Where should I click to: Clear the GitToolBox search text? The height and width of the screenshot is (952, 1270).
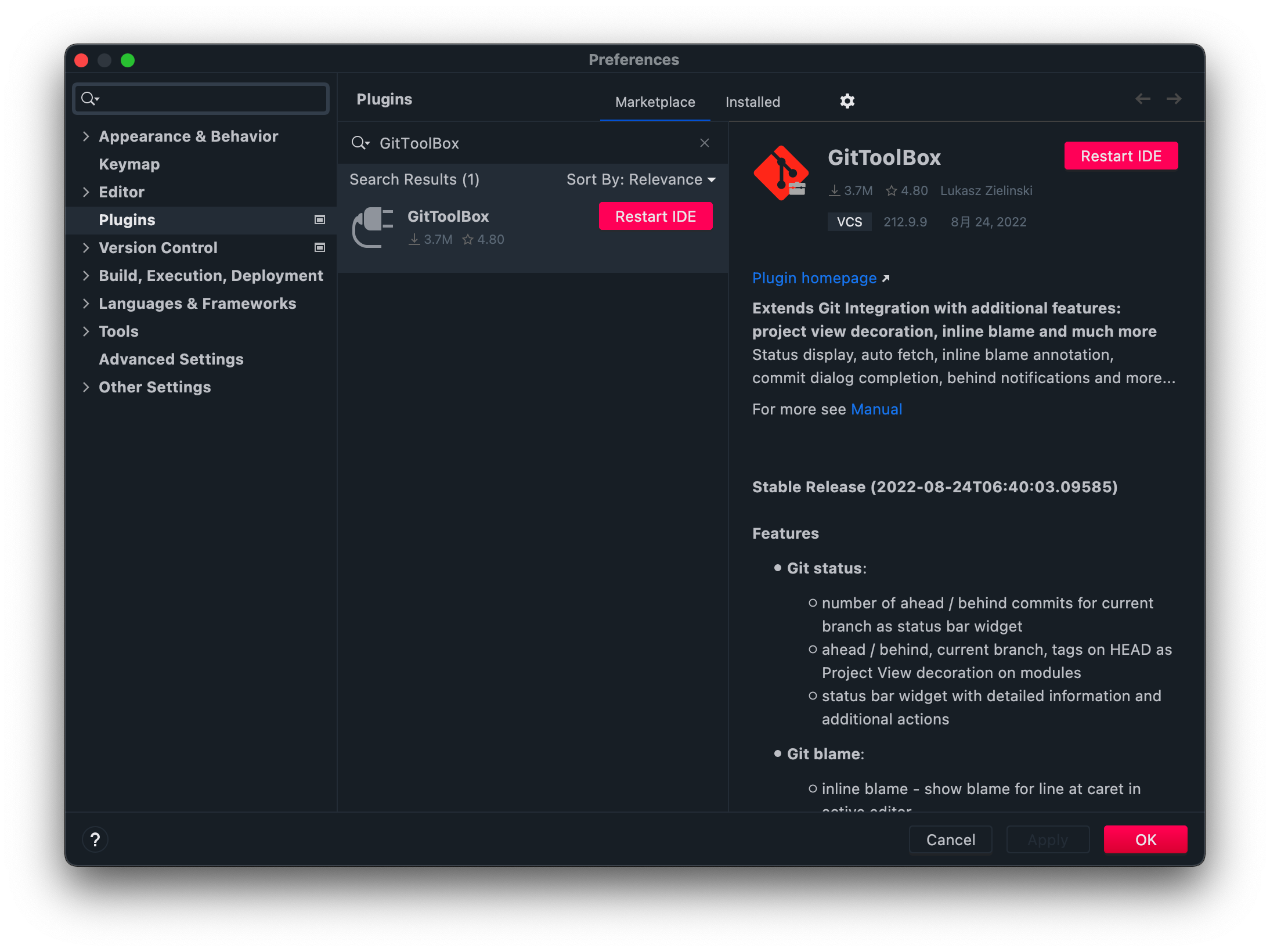pos(705,143)
